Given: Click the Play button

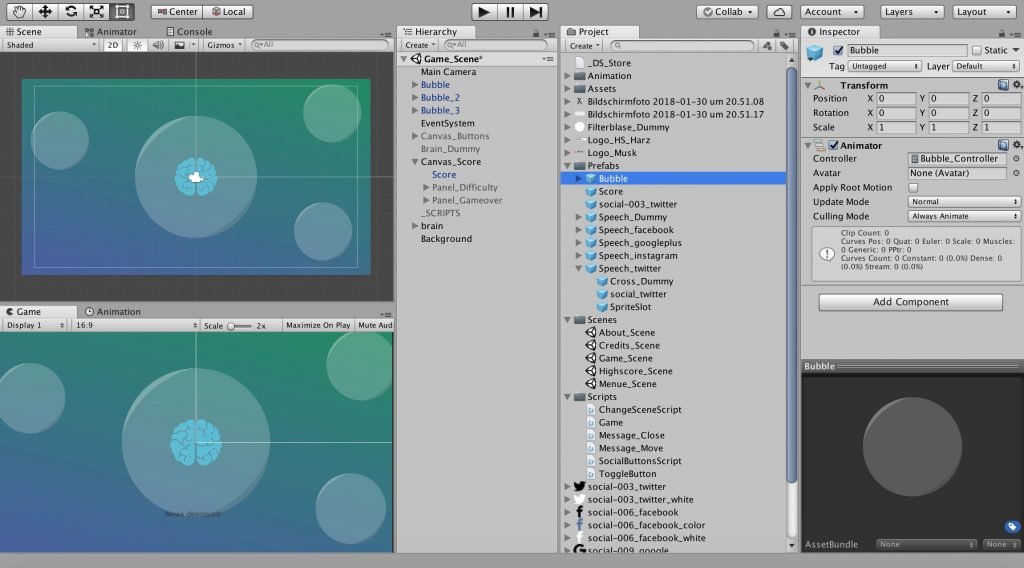Looking at the screenshot, I should 484,12.
